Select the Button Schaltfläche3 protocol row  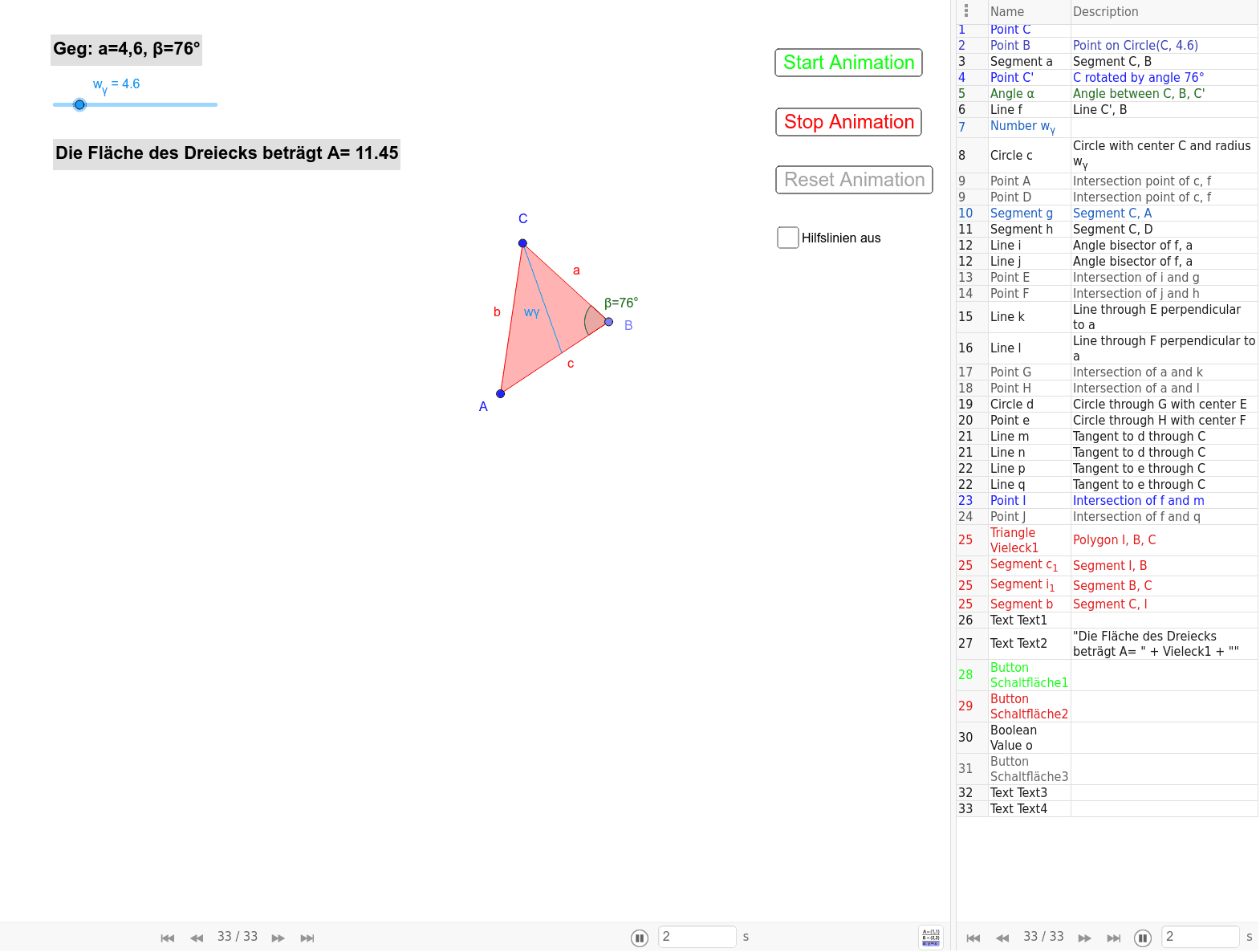[1107, 769]
